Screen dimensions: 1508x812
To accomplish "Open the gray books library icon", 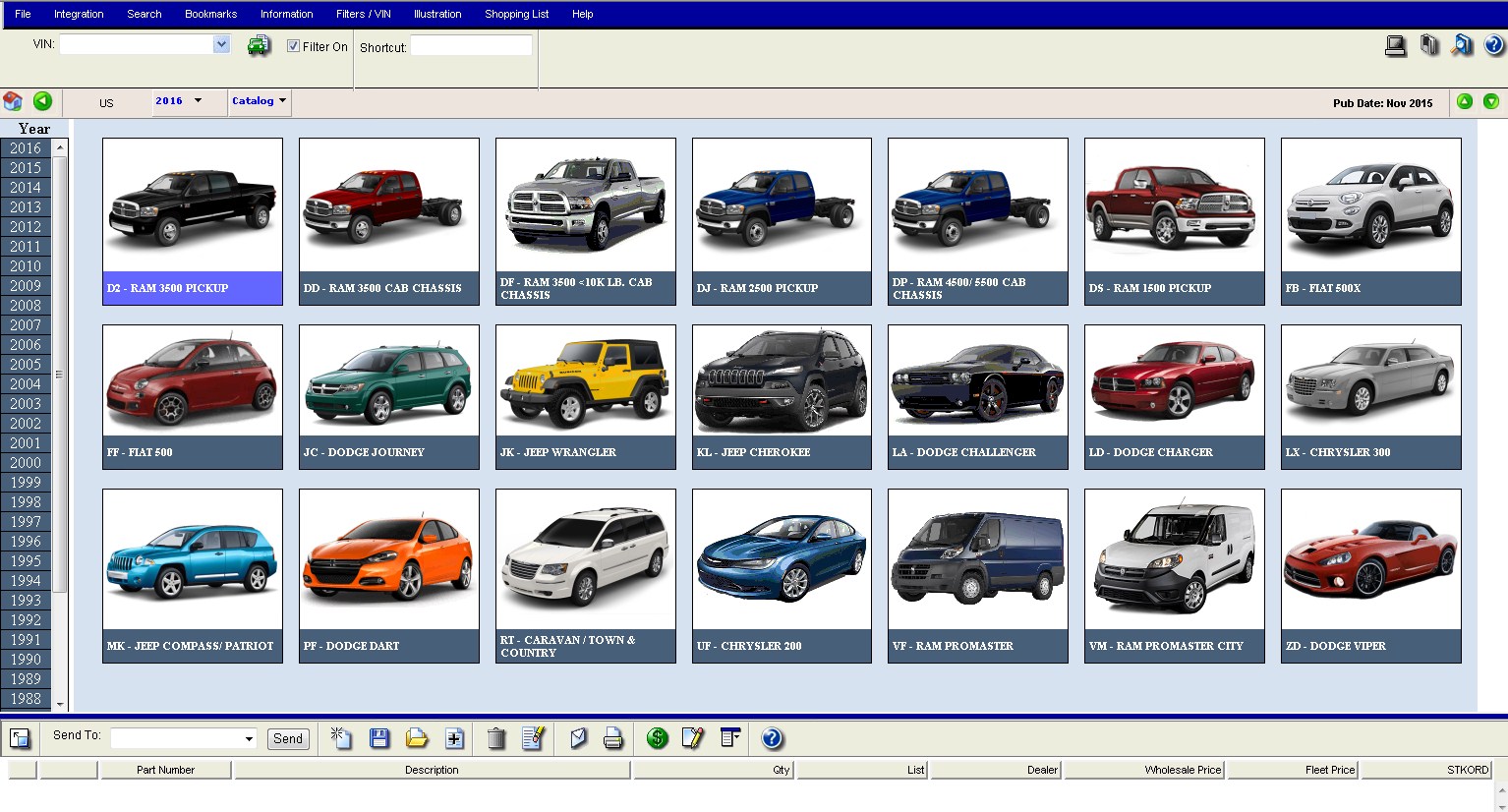I will tap(1429, 45).
